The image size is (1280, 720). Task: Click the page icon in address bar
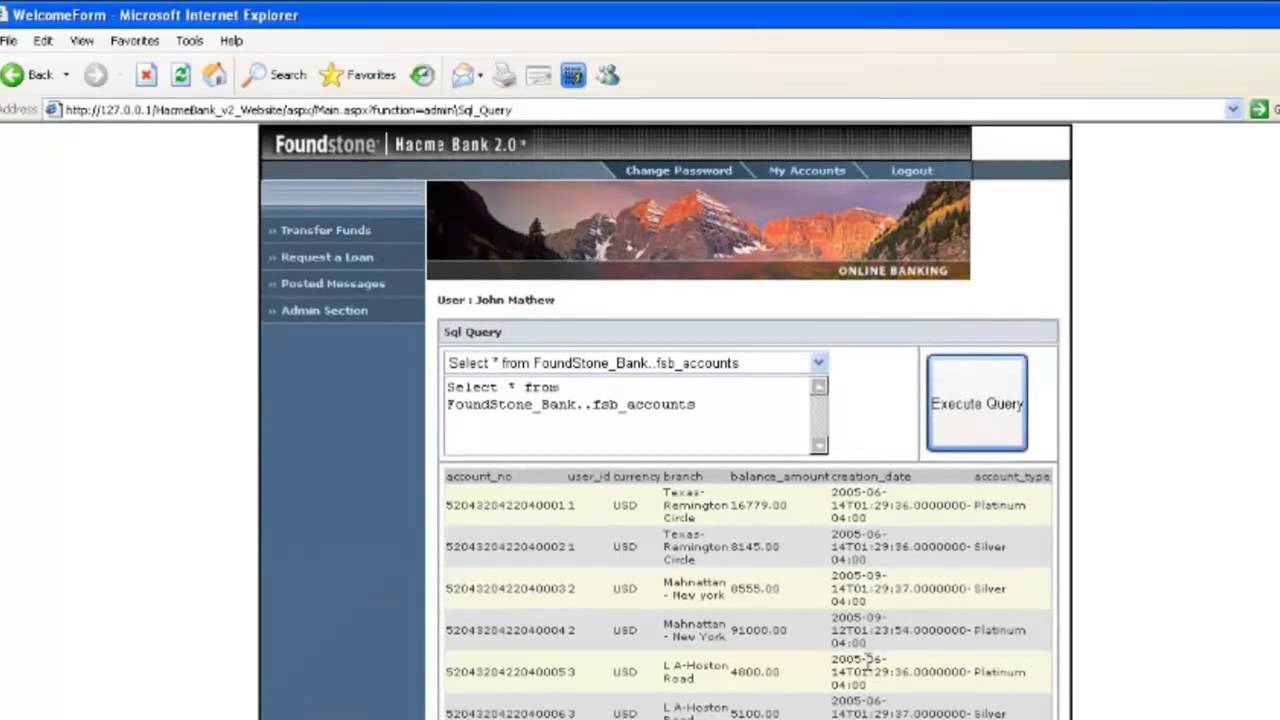(x=53, y=110)
